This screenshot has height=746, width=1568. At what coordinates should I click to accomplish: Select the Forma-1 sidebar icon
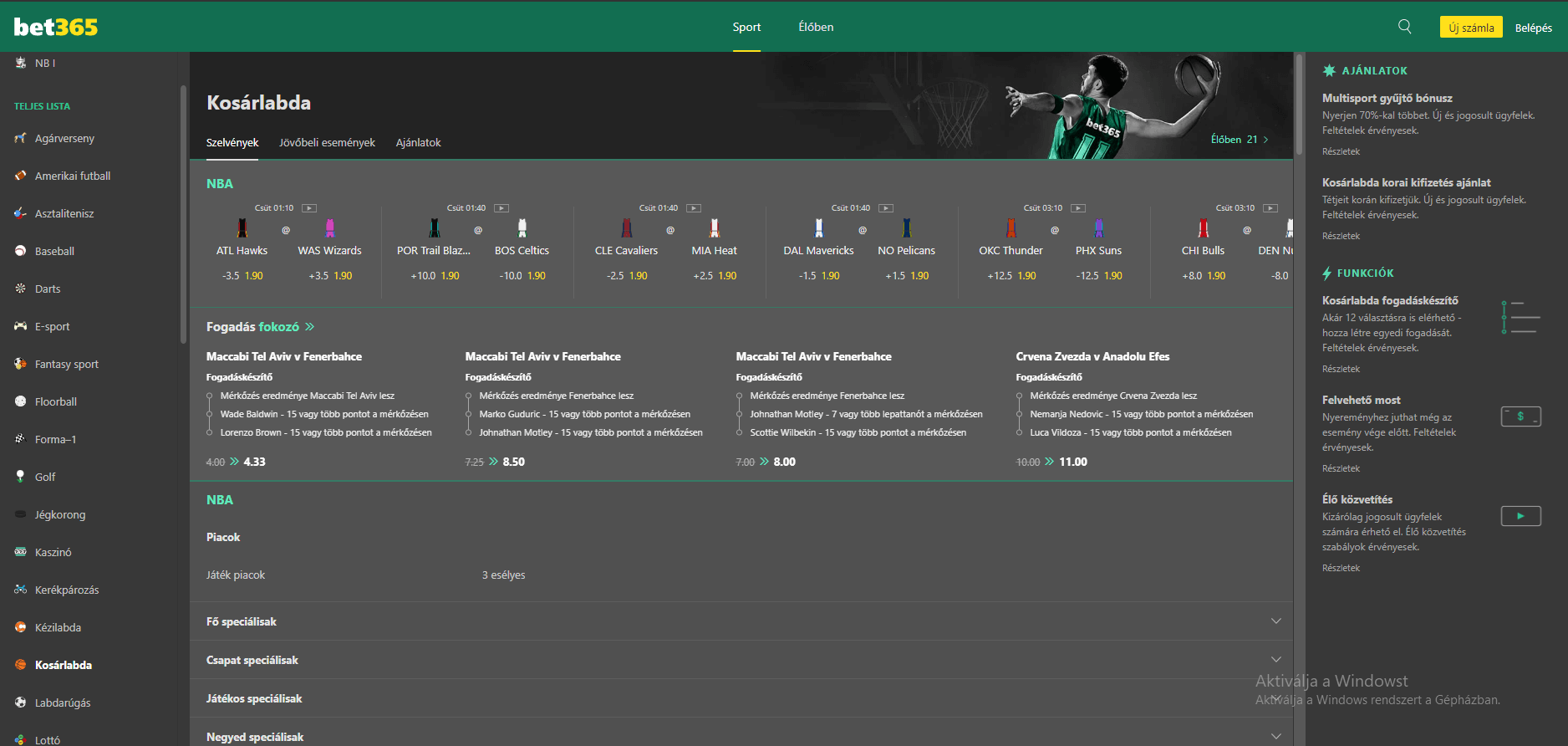point(21,439)
